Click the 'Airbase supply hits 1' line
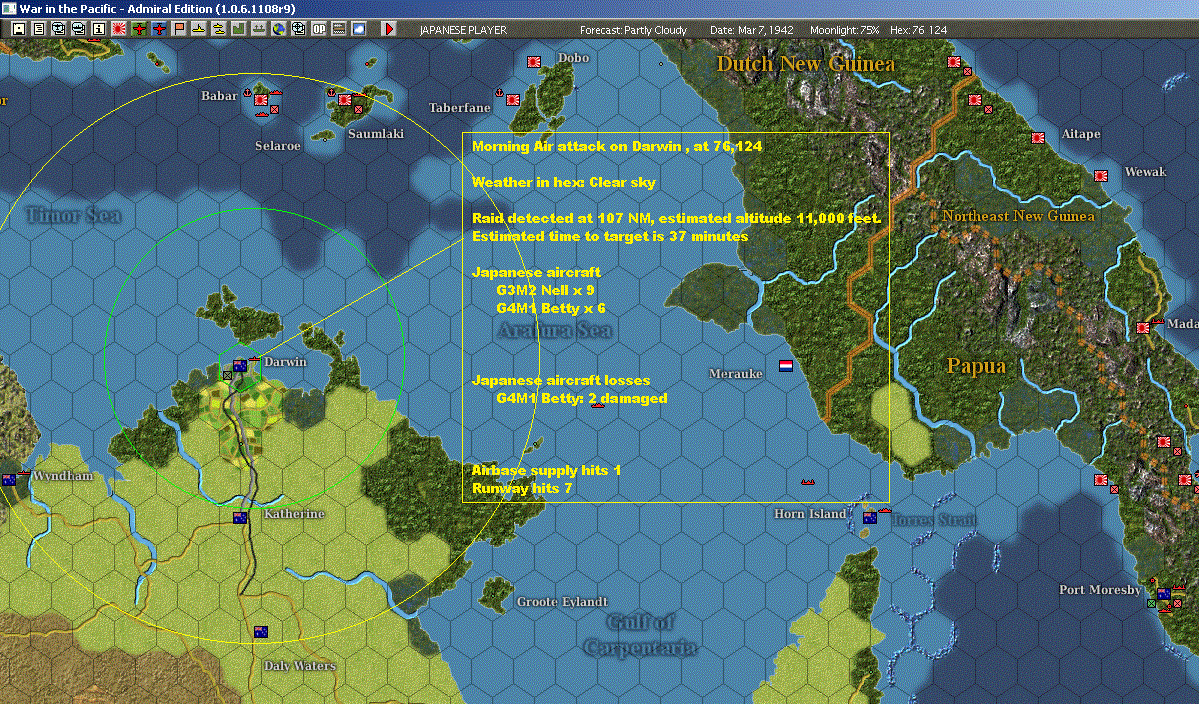Viewport: 1199px width, 704px height. point(547,470)
